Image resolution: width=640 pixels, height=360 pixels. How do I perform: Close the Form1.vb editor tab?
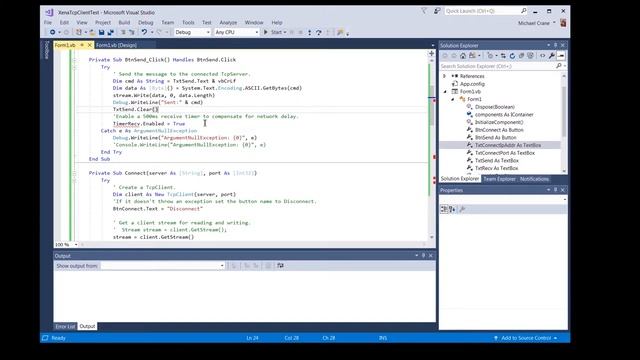90,45
